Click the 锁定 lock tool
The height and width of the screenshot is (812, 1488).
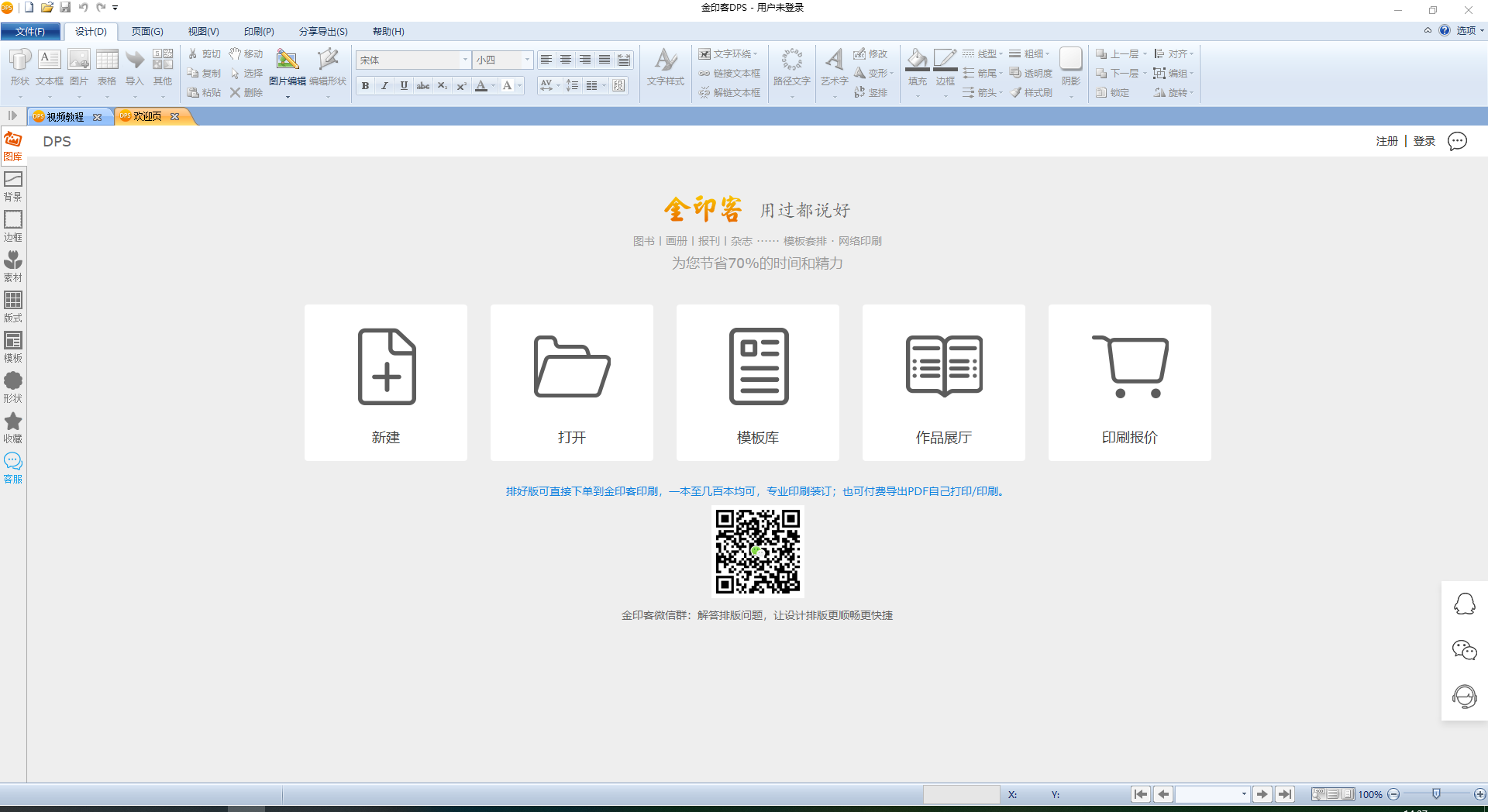[1112, 92]
